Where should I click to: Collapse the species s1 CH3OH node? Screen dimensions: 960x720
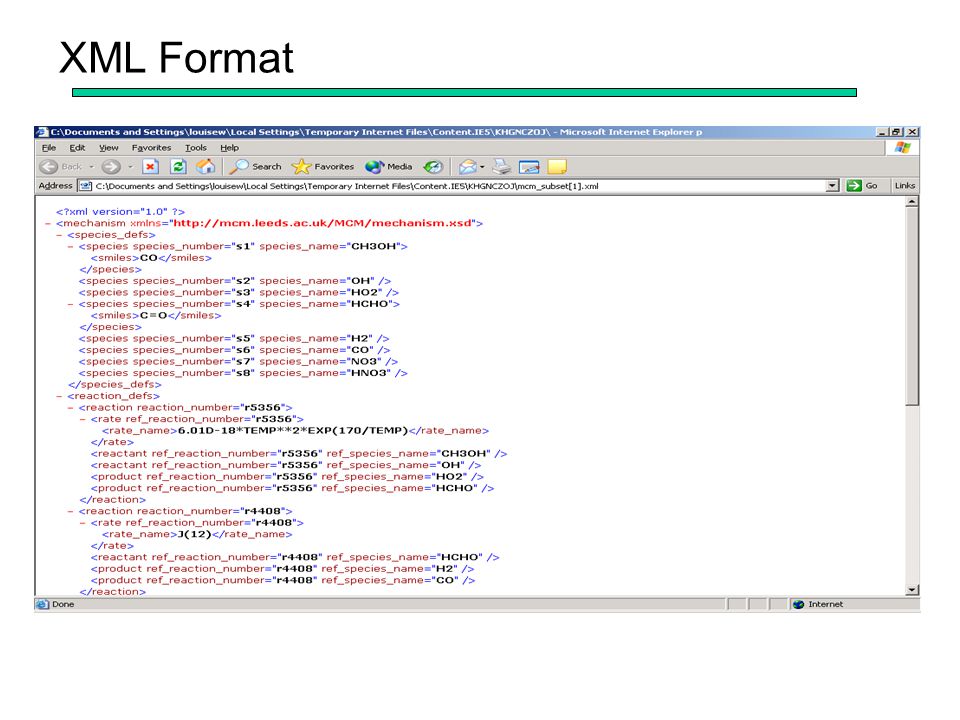click(70, 247)
